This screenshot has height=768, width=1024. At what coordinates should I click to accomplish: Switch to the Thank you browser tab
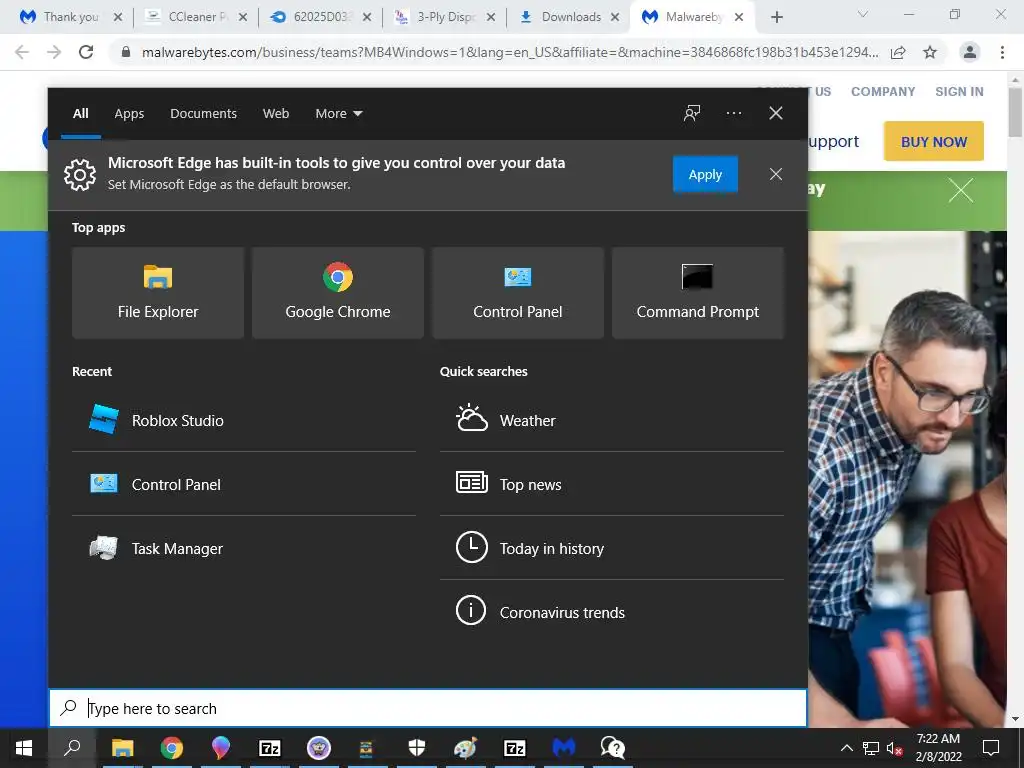point(70,17)
